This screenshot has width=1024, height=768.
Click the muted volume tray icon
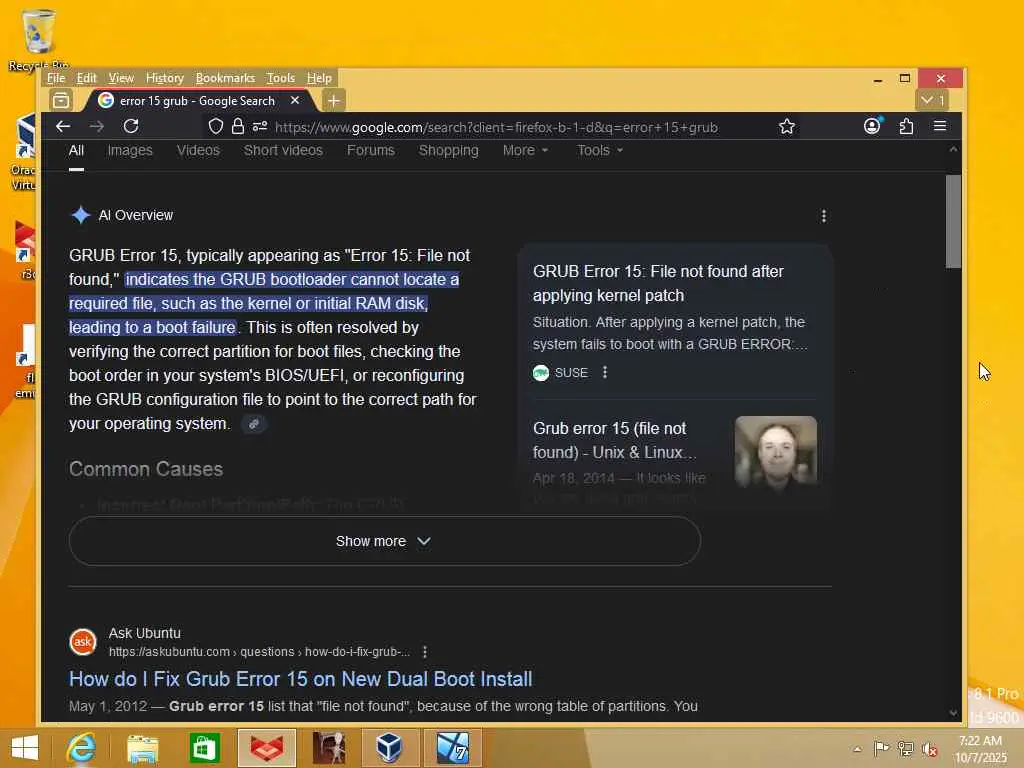pos(929,748)
